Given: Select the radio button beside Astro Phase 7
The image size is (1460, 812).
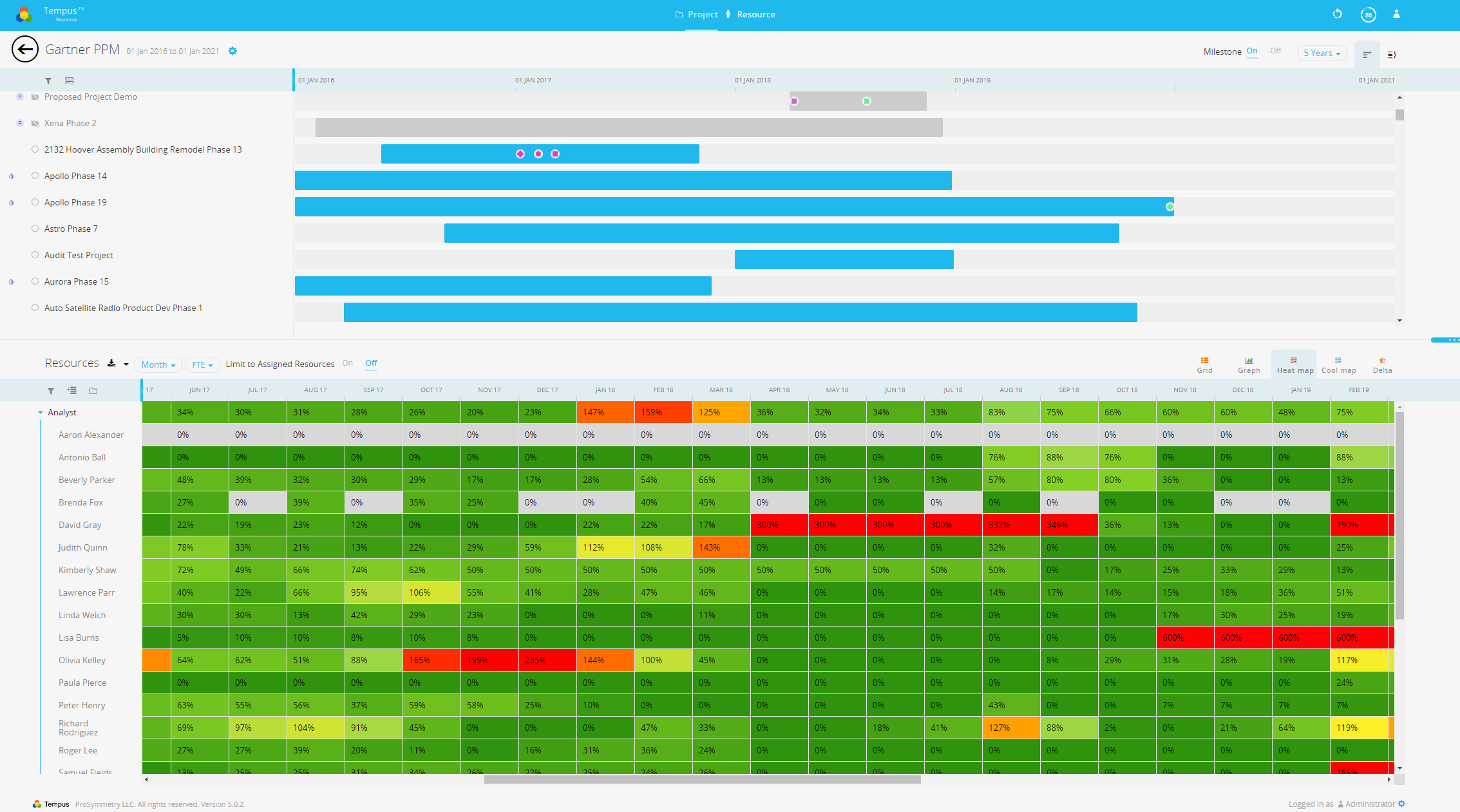Looking at the screenshot, I should pyautogui.click(x=35, y=229).
